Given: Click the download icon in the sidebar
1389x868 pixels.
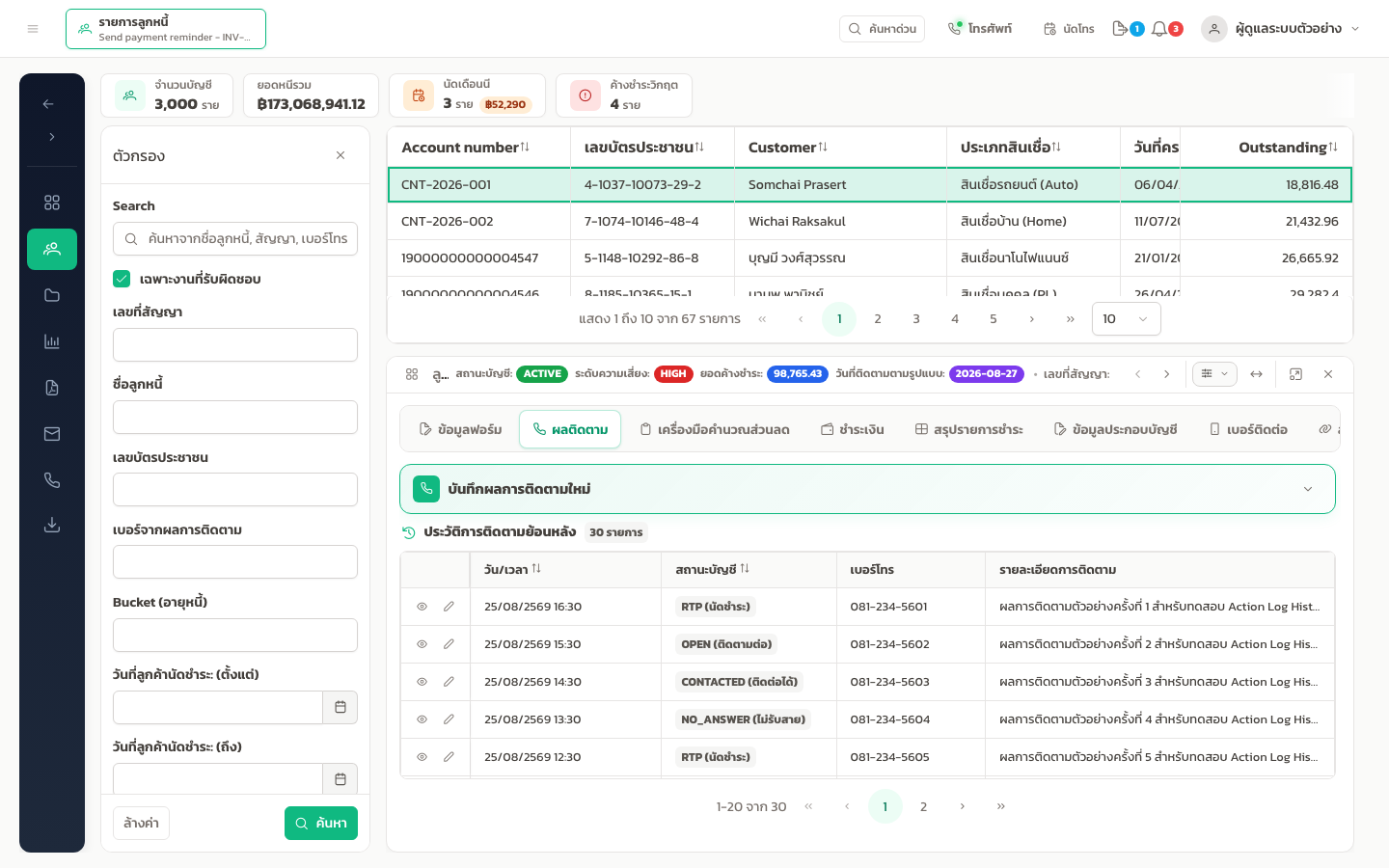Looking at the screenshot, I should [x=52, y=525].
